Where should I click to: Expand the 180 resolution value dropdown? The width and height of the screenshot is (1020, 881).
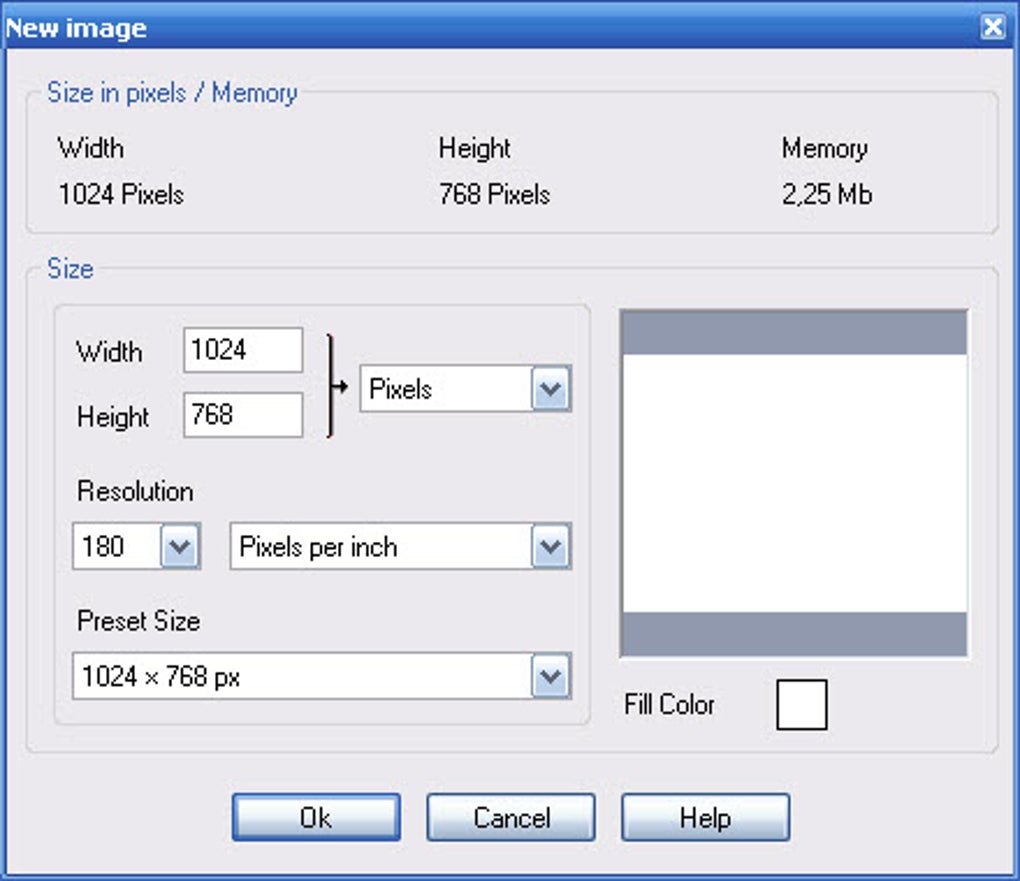tap(179, 547)
